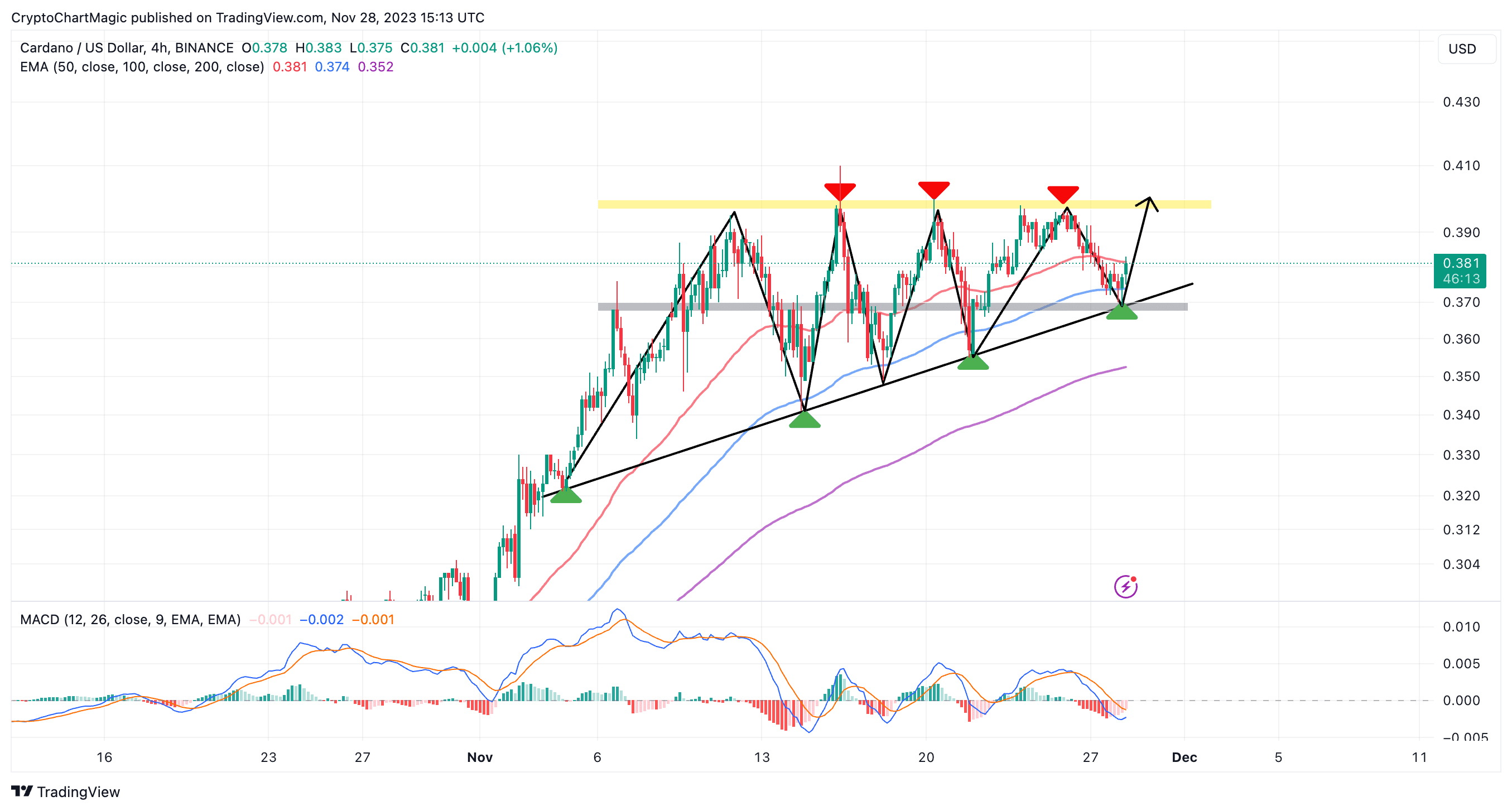This screenshot has height=811, width=1512.
Task: Click the 0.430 price axis label
Action: pyautogui.click(x=1462, y=102)
